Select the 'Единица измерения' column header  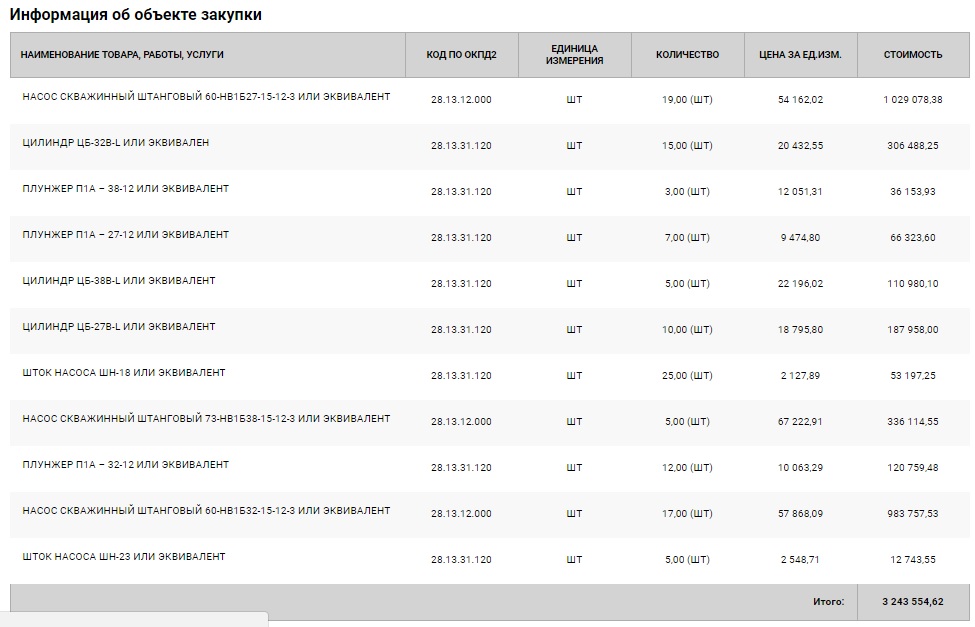click(x=574, y=55)
